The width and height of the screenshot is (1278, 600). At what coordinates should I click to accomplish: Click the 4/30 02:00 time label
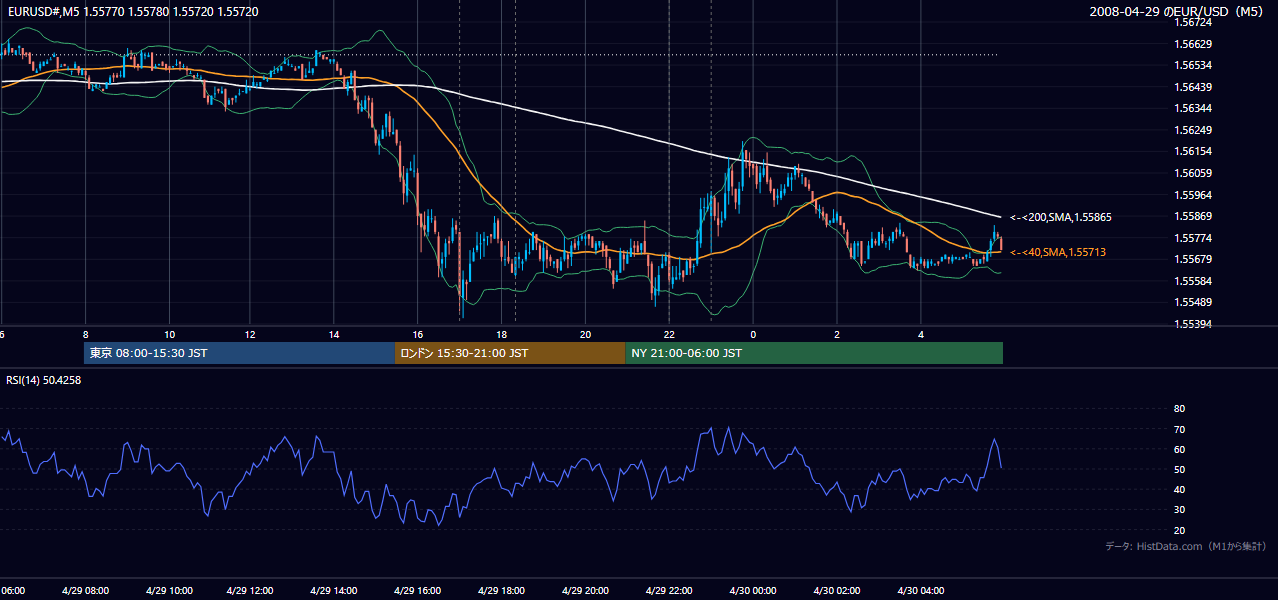(x=837, y=590)
